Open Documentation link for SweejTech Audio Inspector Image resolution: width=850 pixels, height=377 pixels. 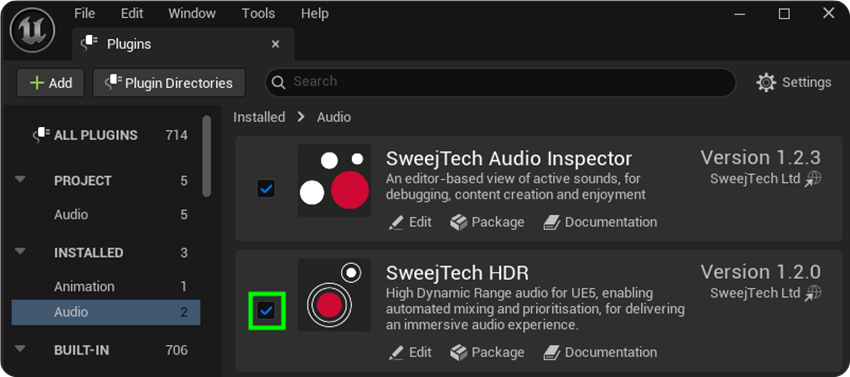[600, 222]
